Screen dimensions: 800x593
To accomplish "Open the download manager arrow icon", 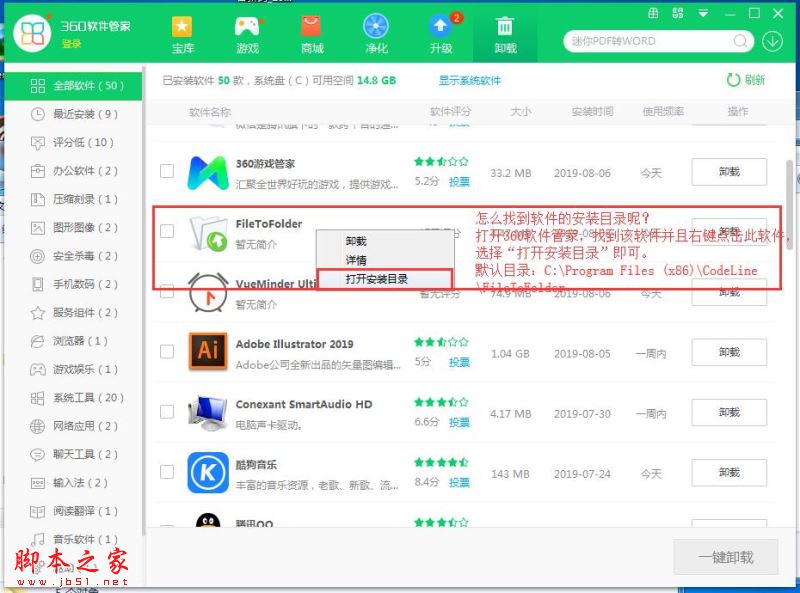I will click(x=772, y=41).
